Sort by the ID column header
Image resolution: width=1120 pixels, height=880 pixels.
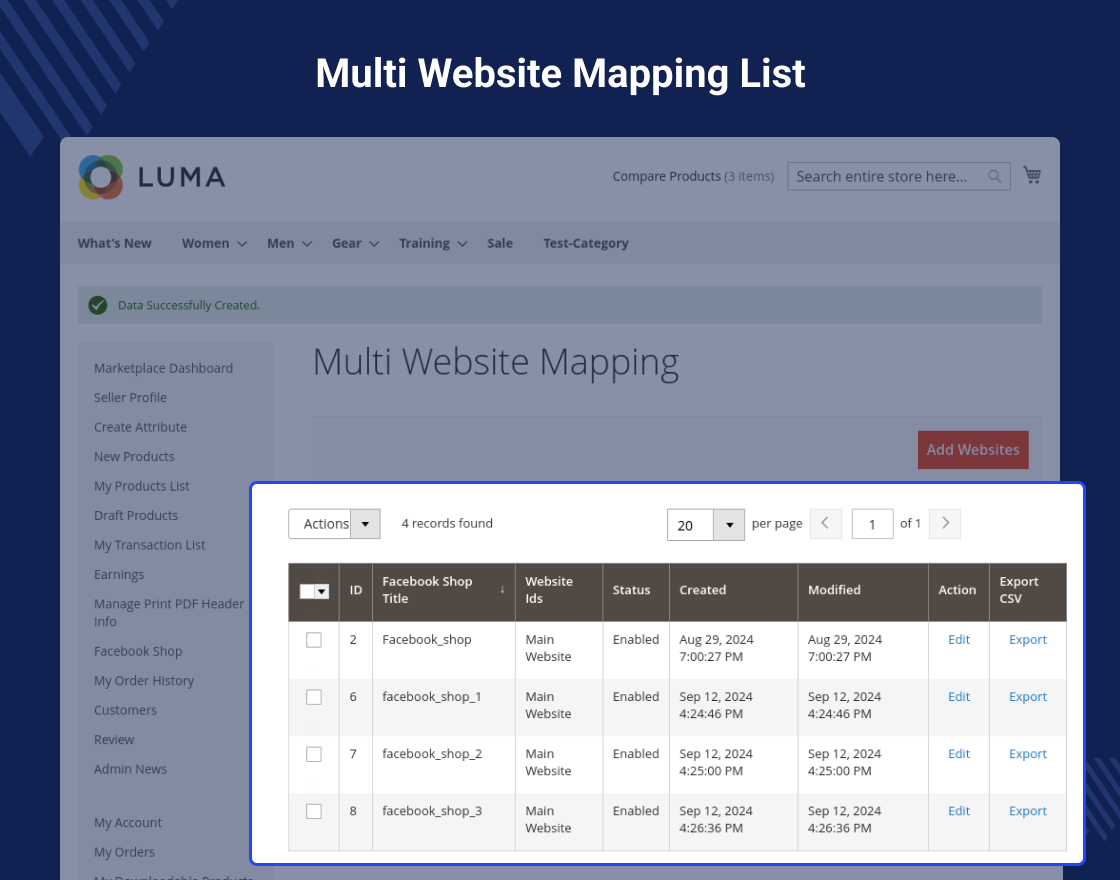tap(356, 591)
